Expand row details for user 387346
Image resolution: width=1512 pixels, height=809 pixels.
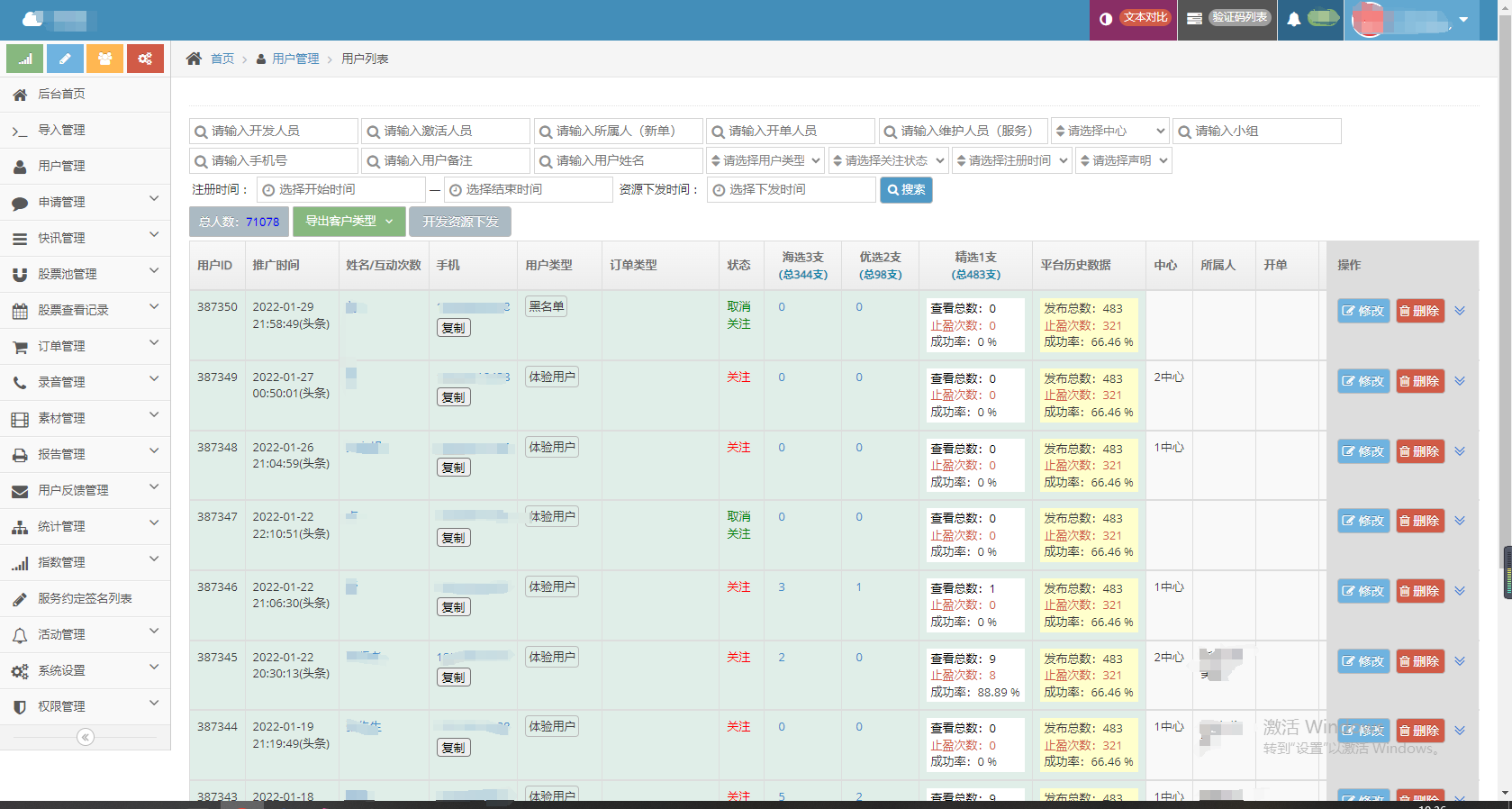[1460, 591]
